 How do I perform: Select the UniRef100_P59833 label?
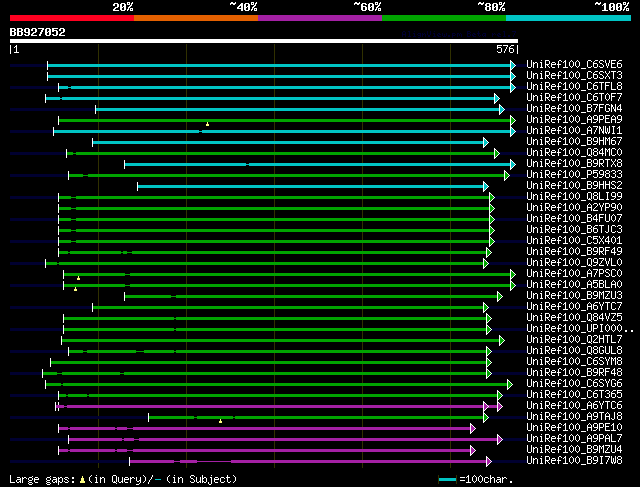pyautogui.click(x=574, y=175)
